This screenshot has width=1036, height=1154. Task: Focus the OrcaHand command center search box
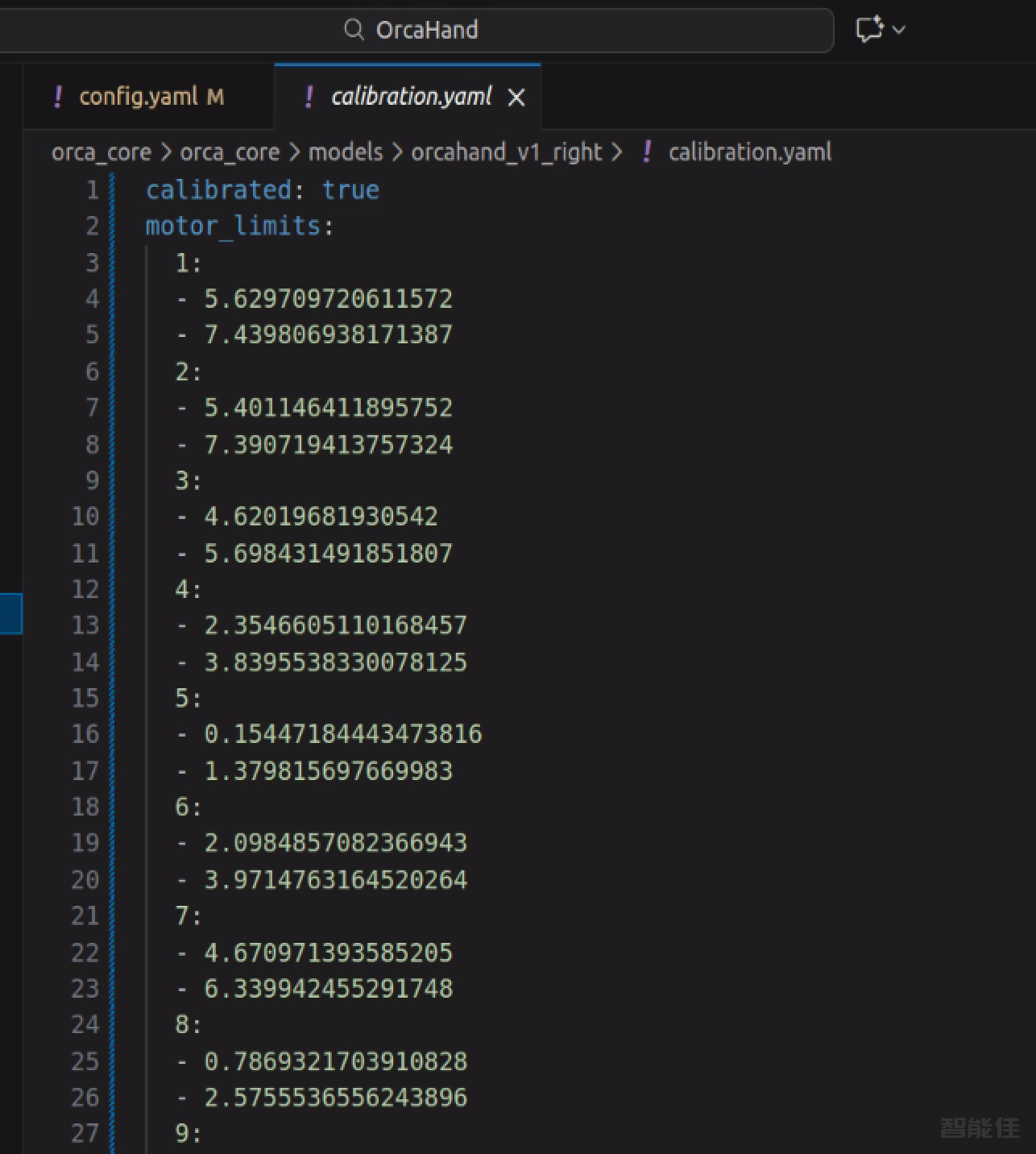pos(427,30)
